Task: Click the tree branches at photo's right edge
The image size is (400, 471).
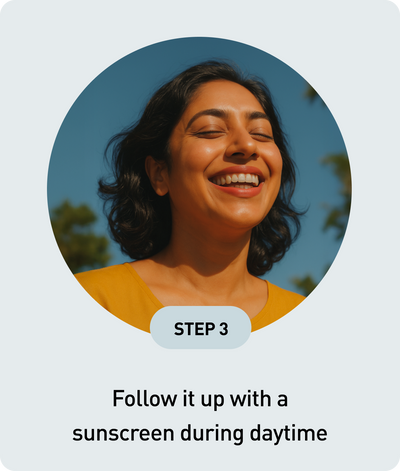Action: tap(335, 193)
